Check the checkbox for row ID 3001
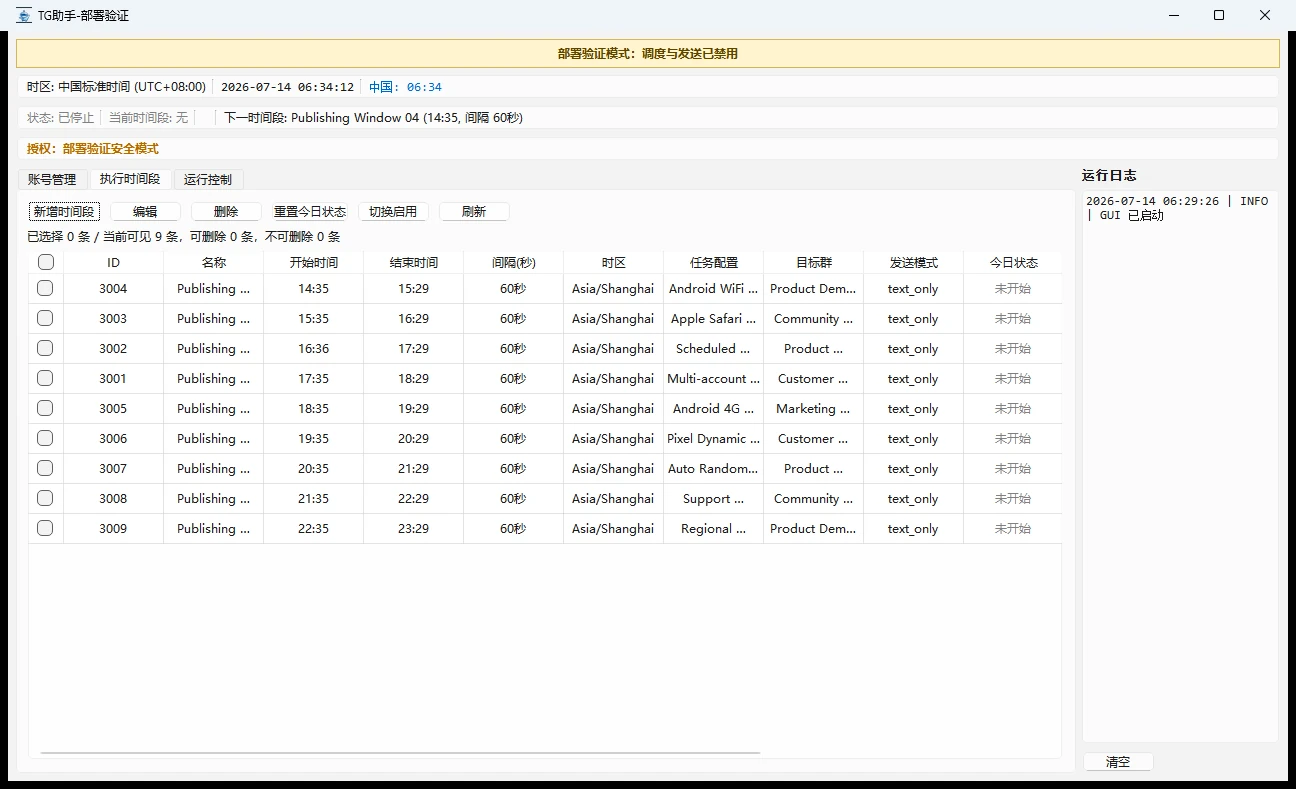This screenshot has height=789, width=1296. [x=45, y=378]
